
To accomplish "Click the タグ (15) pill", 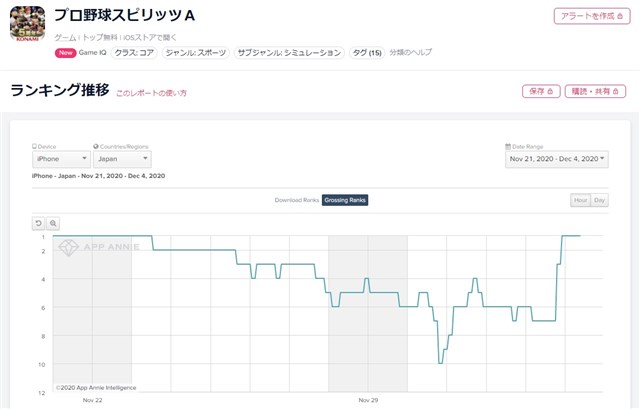I will coord(367,53).
